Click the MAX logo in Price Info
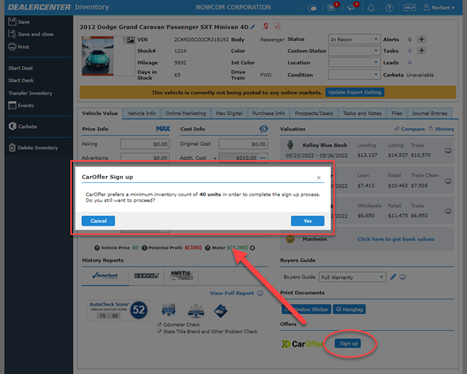Image resolution: width=467 pixels, height=374 pixels. 163,129
